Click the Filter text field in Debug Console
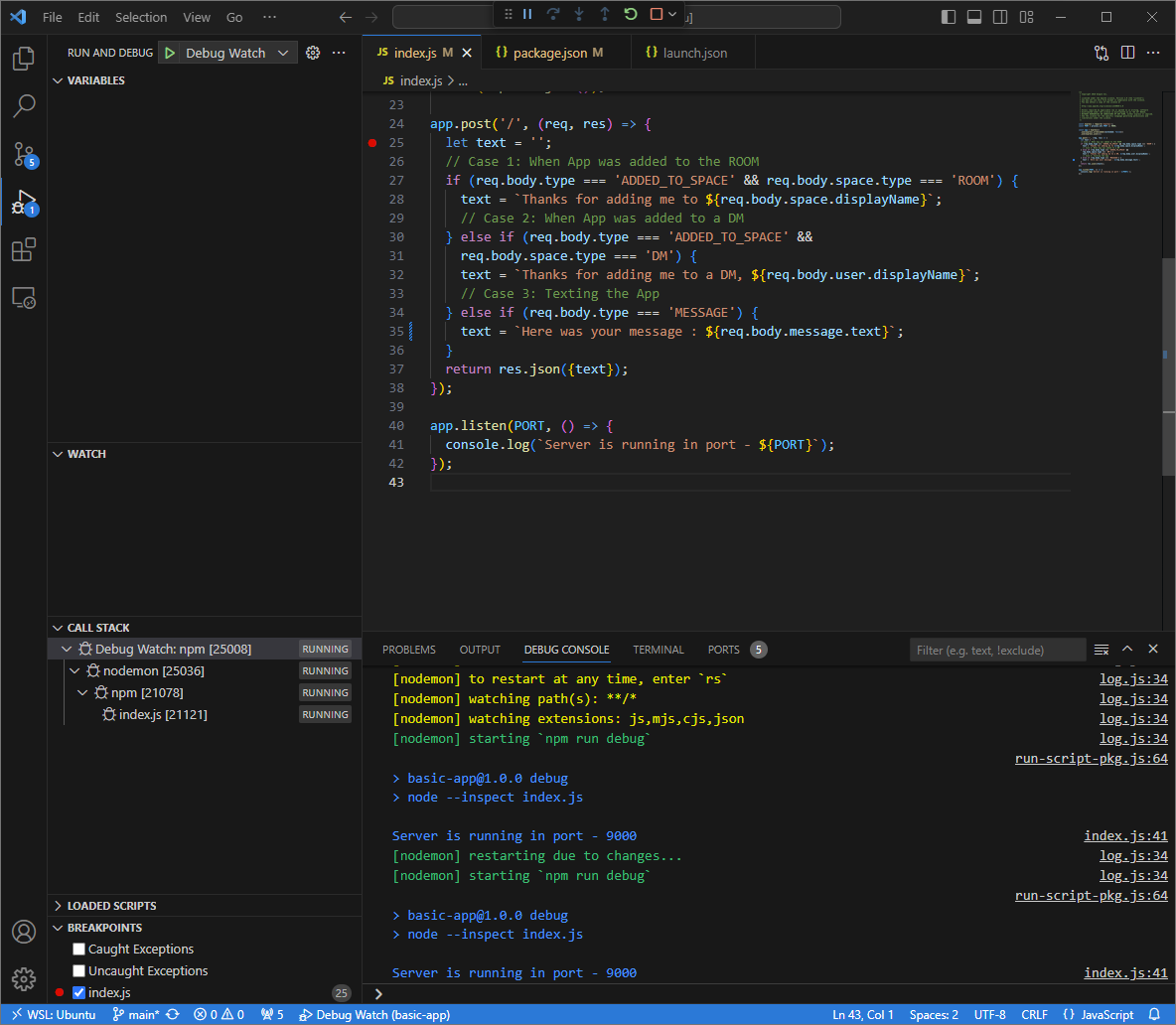This screenshot has height=1025, width=1176. pyautogui.click(x=997, y=649)
